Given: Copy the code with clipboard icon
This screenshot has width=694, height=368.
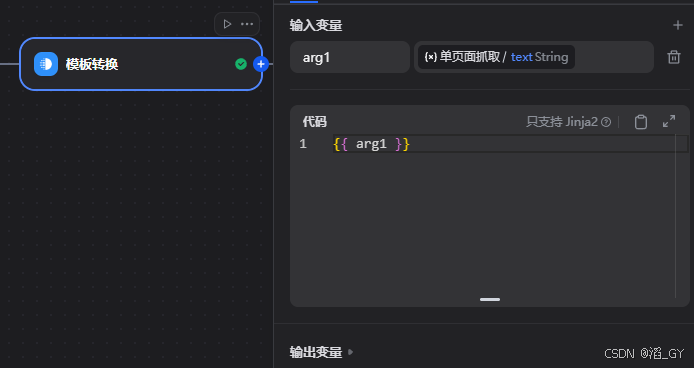Looking at the screenshot, I should point(640,122).
